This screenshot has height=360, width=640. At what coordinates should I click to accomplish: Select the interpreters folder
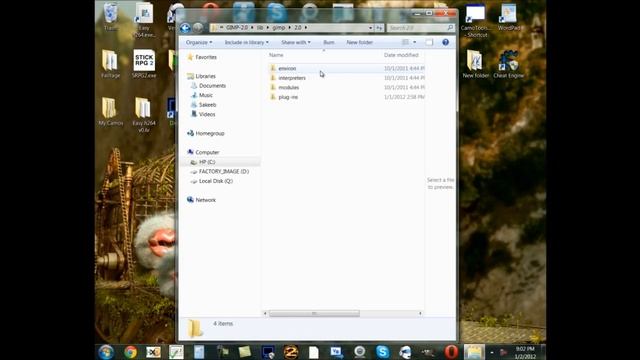[x=292, y=78]
